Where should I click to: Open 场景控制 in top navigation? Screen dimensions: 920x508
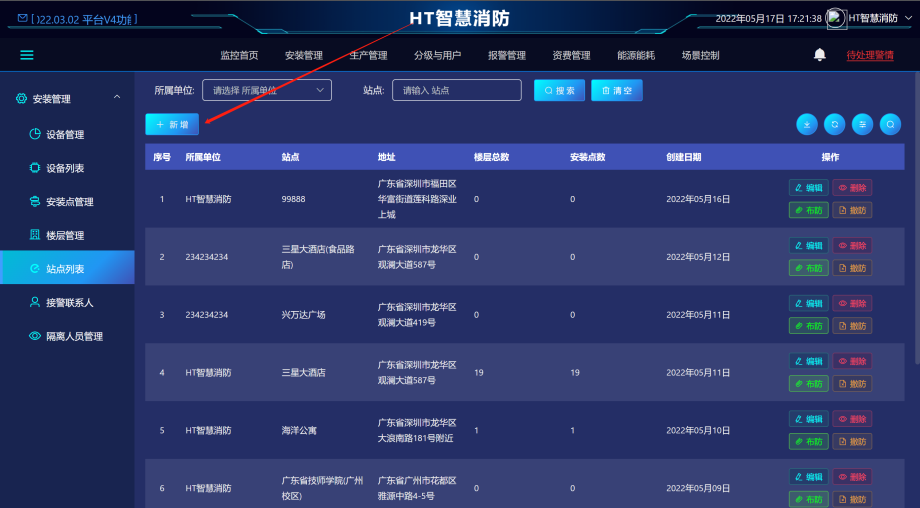tap(701, 55)
